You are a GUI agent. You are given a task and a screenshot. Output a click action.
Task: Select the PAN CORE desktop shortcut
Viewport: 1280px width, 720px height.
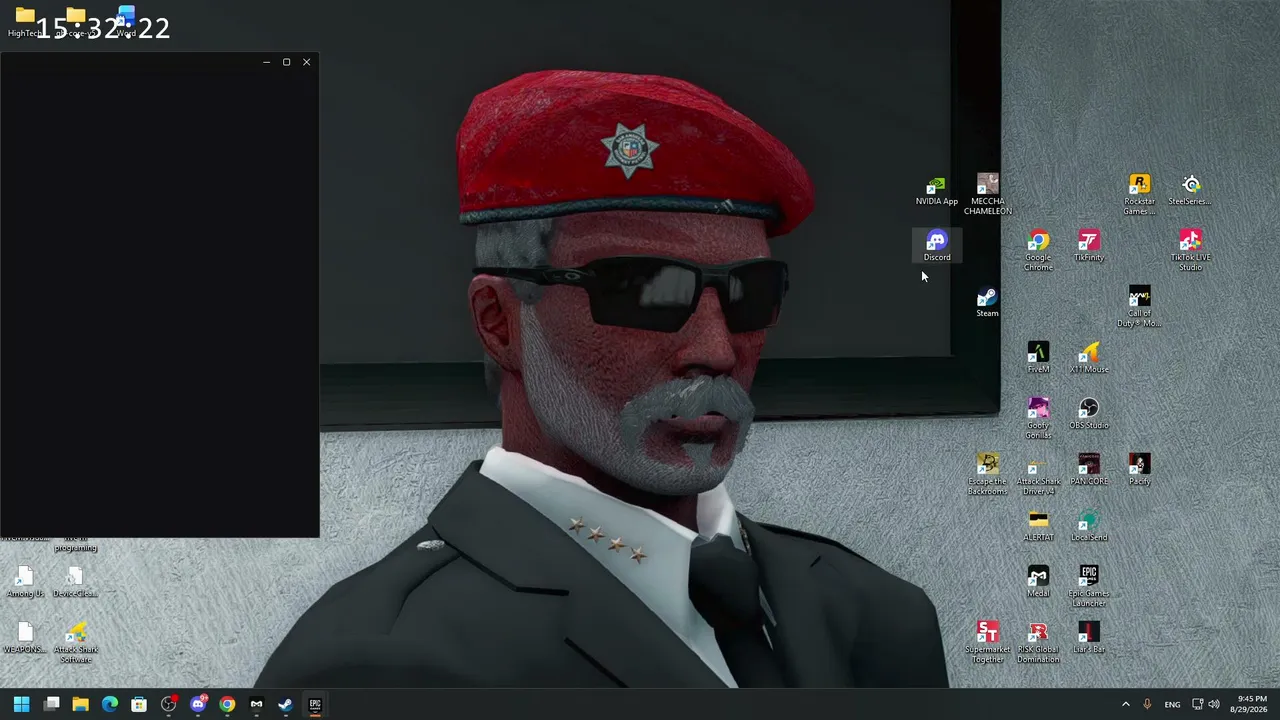[1089, 470]
